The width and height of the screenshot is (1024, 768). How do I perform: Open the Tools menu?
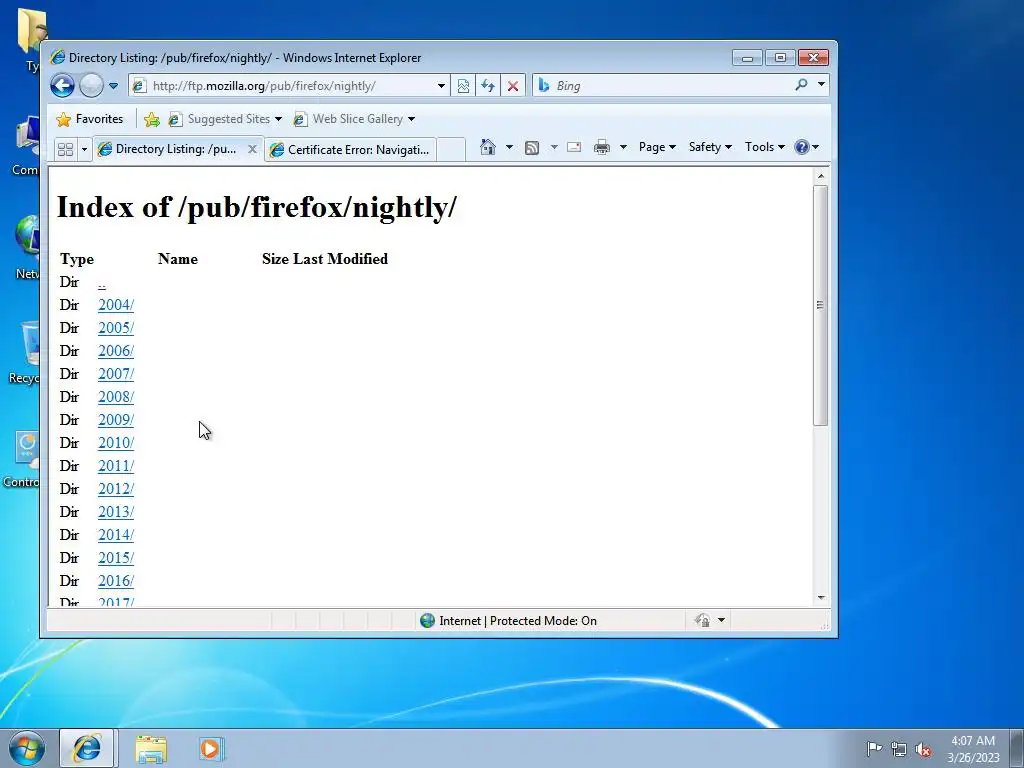[765, 147]
